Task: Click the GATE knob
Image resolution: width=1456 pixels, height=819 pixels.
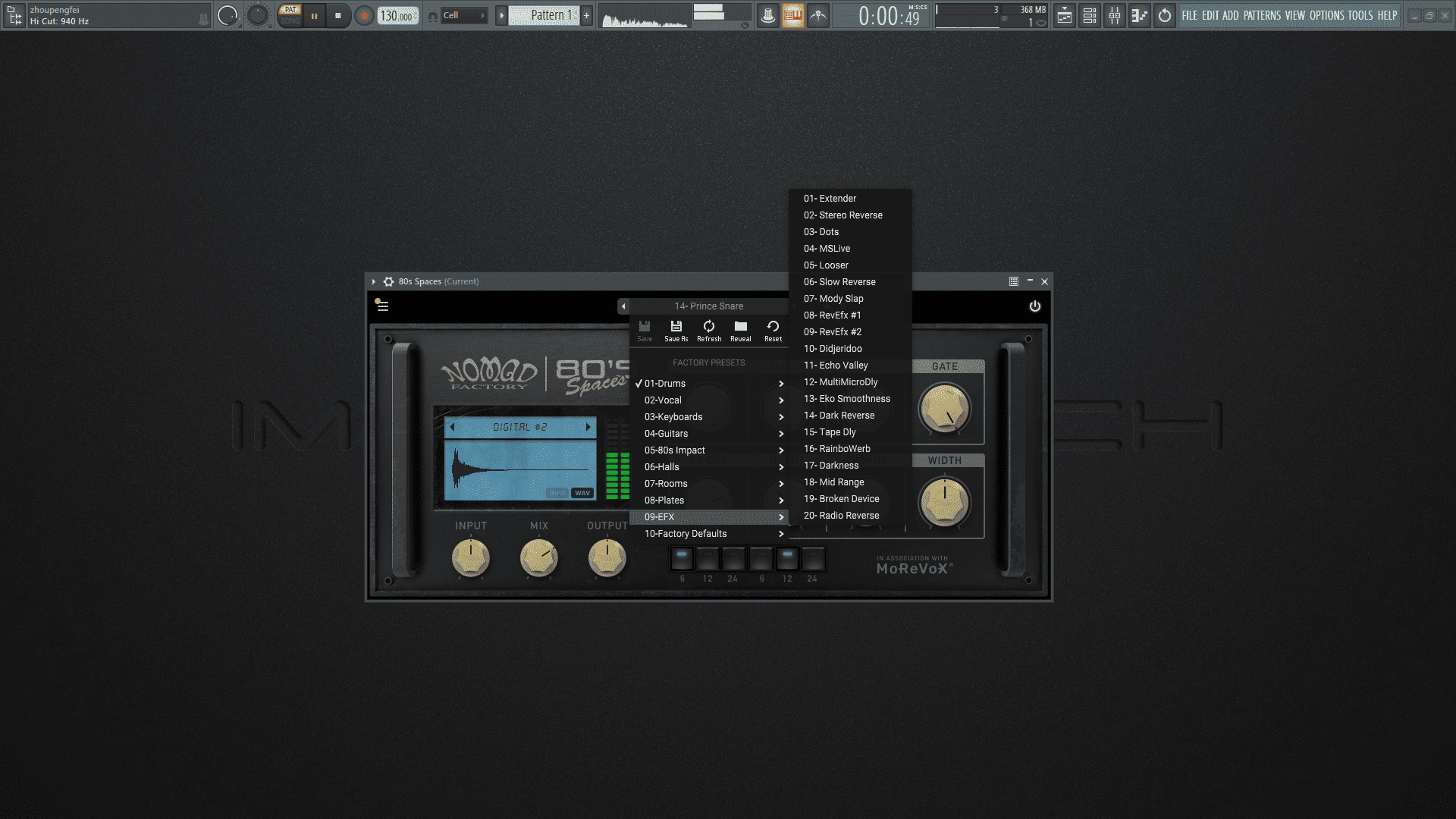Action: coord(944,408)
